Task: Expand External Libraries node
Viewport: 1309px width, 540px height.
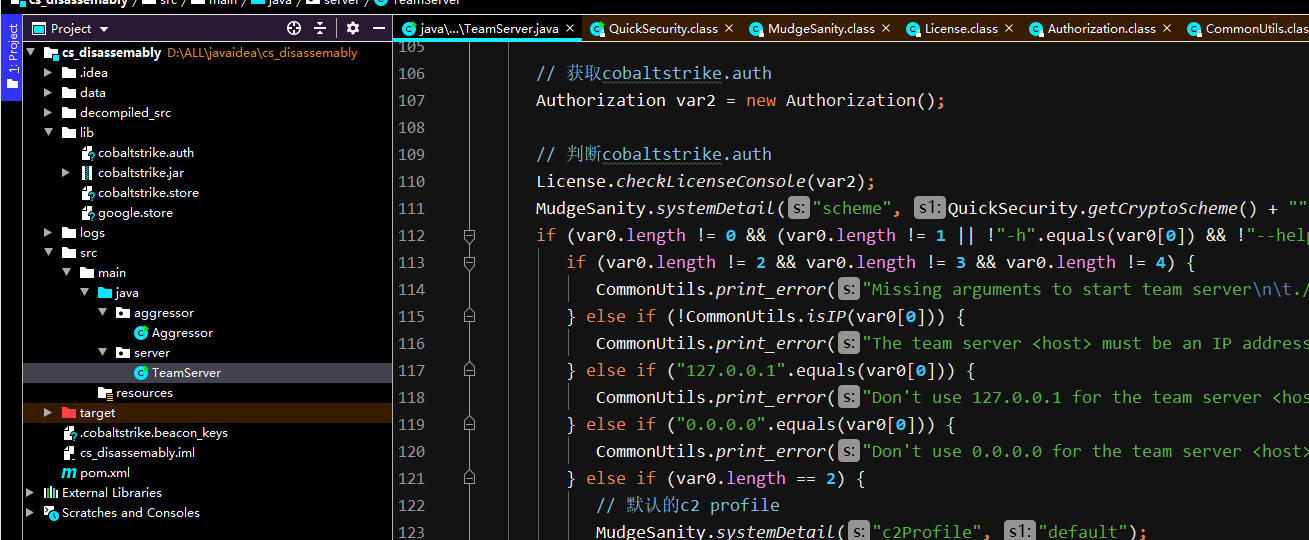Action: [31, 493]
